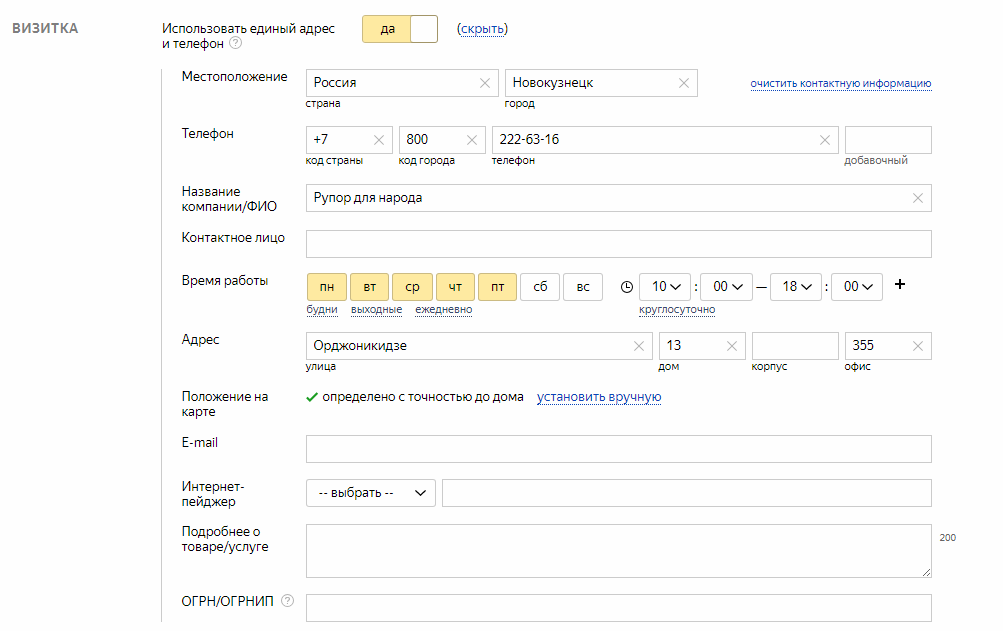Click inside the phone field 222-63-16

665,140
